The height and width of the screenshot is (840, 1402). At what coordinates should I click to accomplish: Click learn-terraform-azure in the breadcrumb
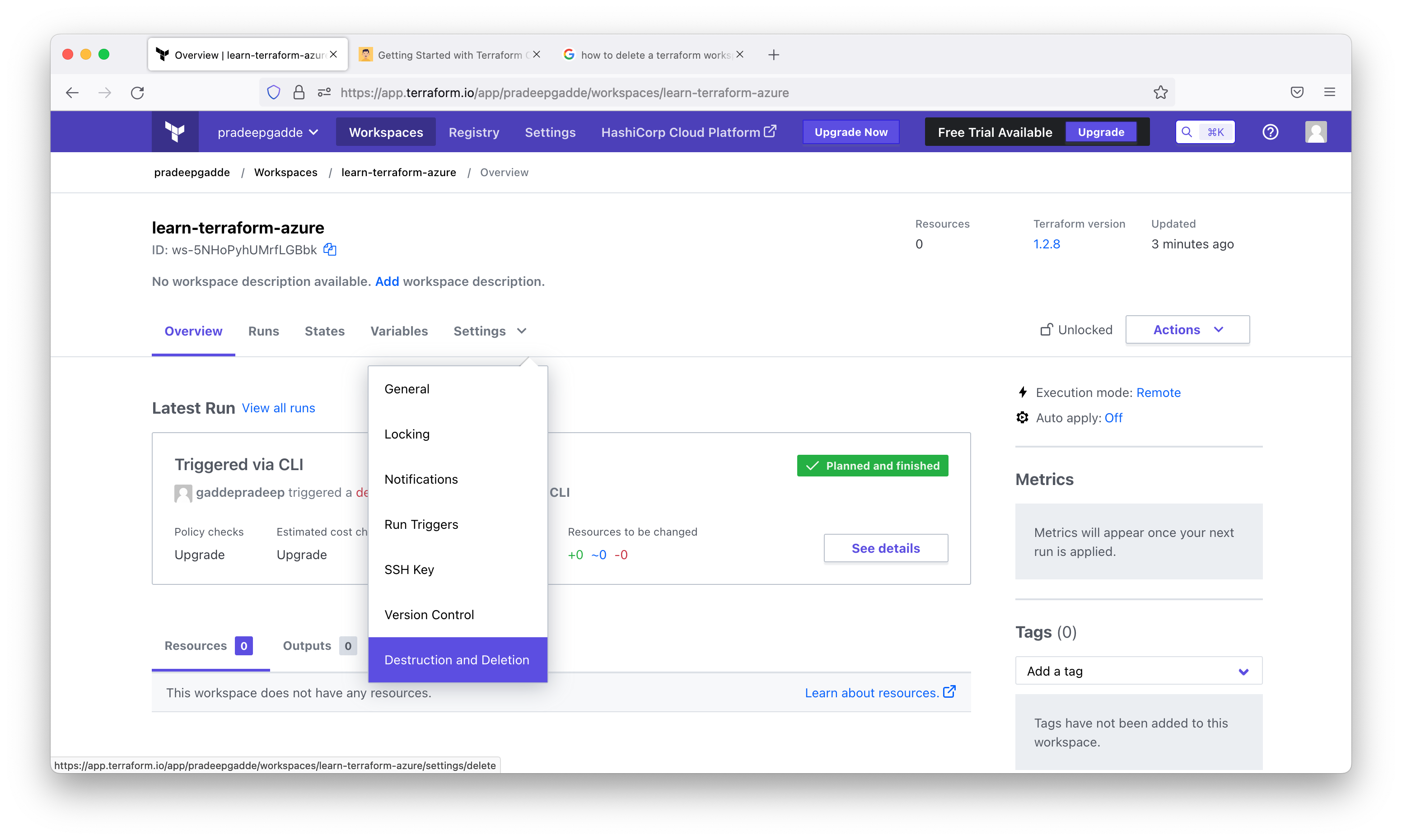coord(398,172)
